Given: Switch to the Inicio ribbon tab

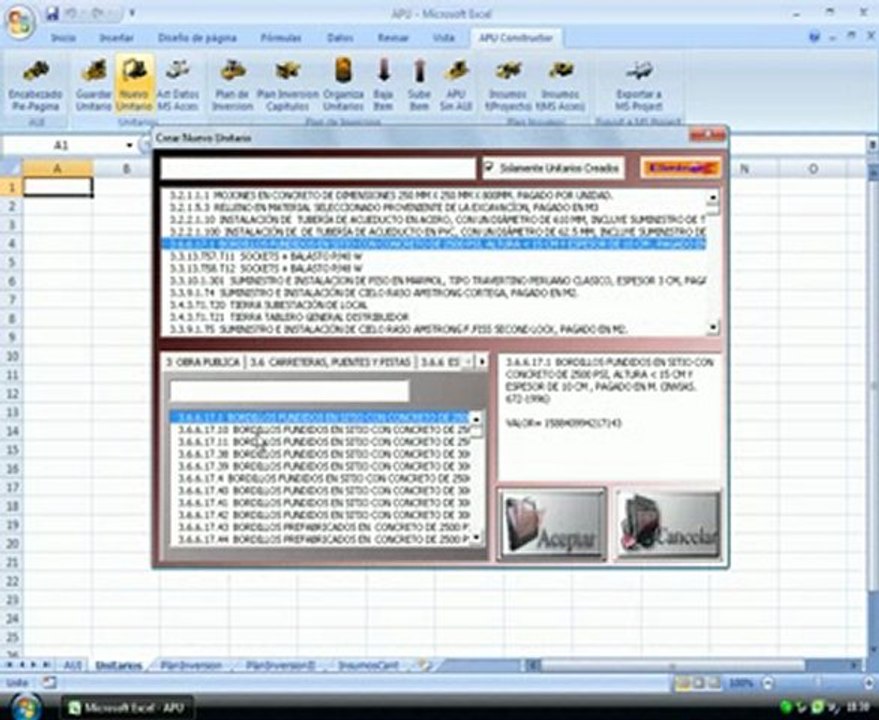Looking at the screenshot, I should [63, 38].
